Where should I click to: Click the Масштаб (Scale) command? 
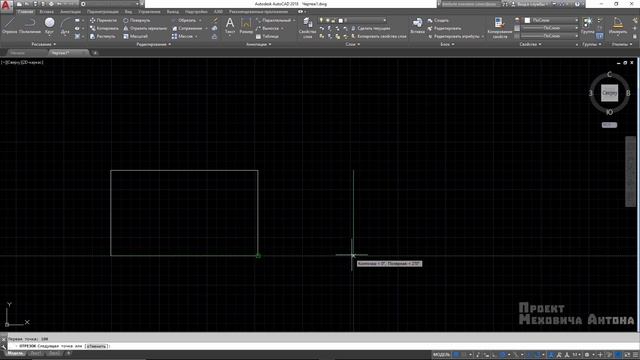[x=135, y=36]
